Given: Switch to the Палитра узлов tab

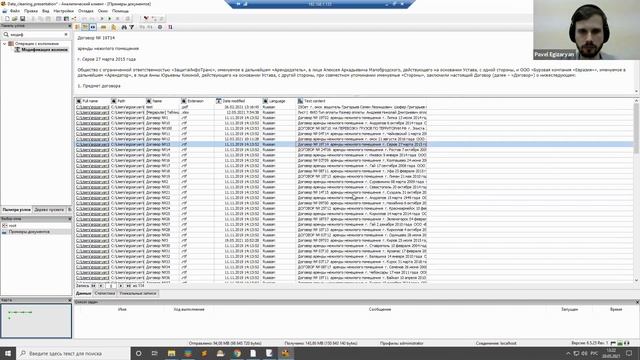Looking at the screenshot, I should pos(17,210).
